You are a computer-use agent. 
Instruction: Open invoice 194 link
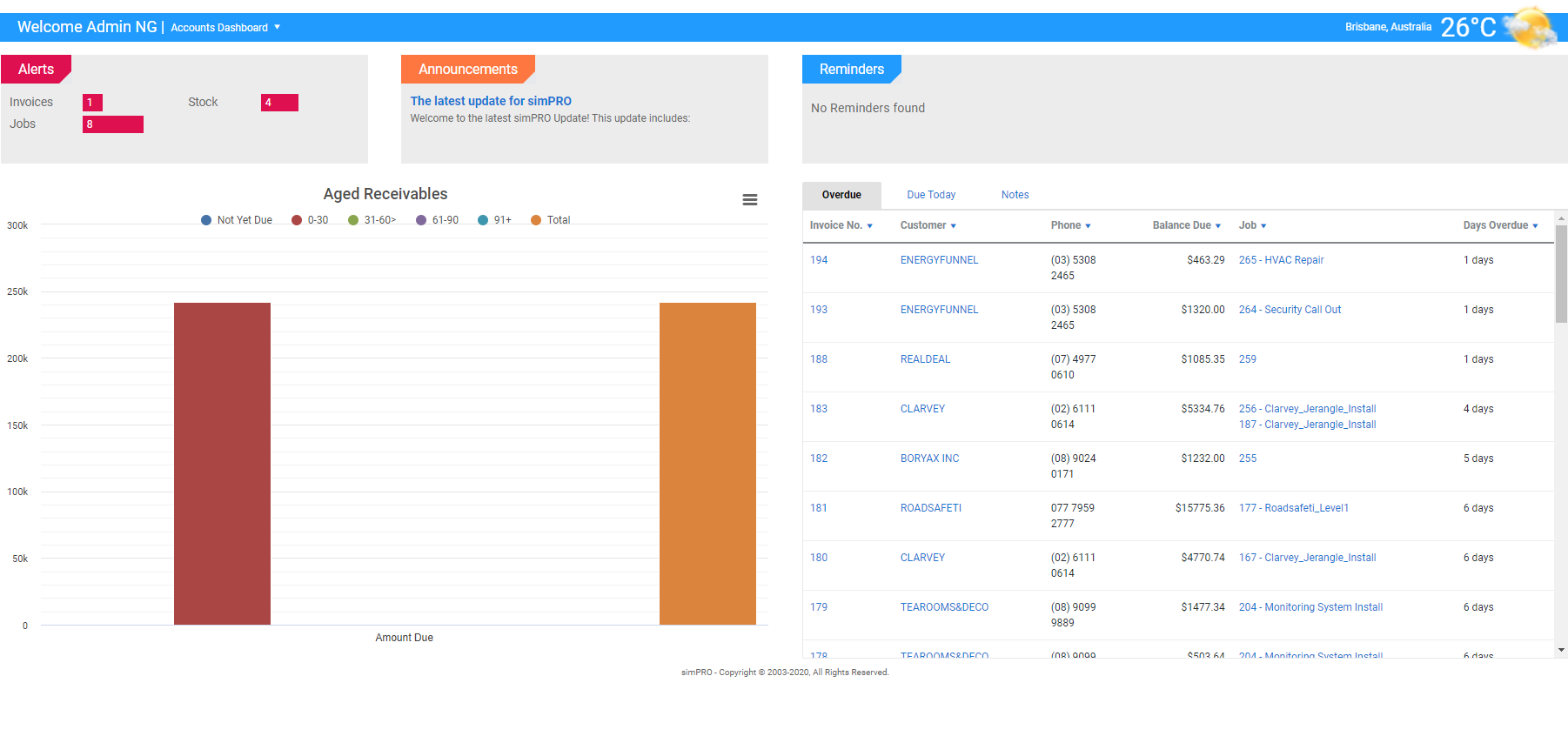point(819,260)
